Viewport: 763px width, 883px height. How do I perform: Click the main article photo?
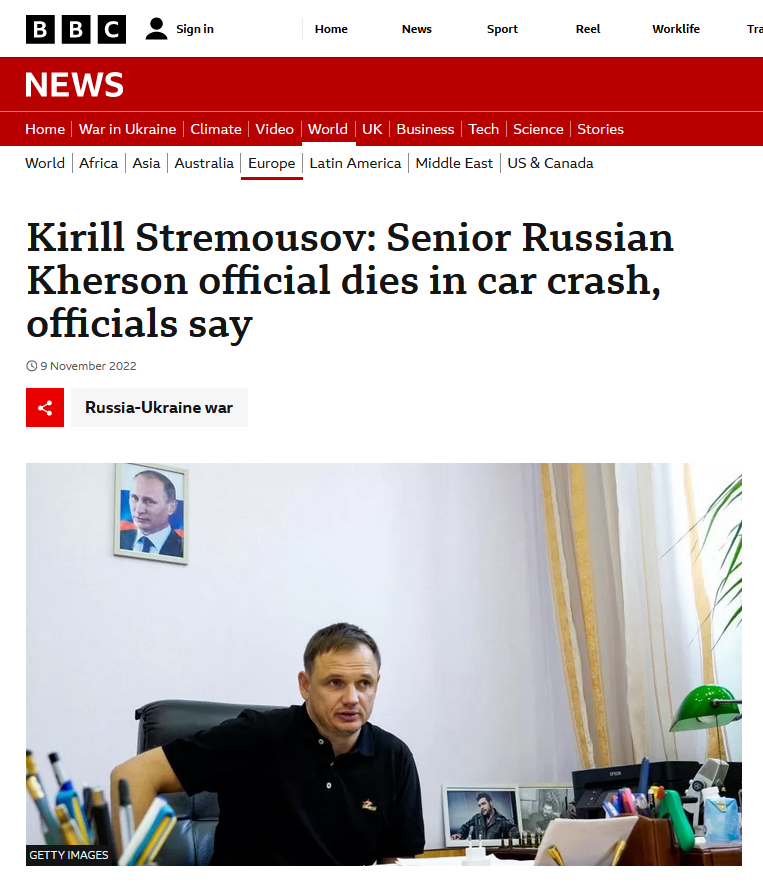click(383, 664)
